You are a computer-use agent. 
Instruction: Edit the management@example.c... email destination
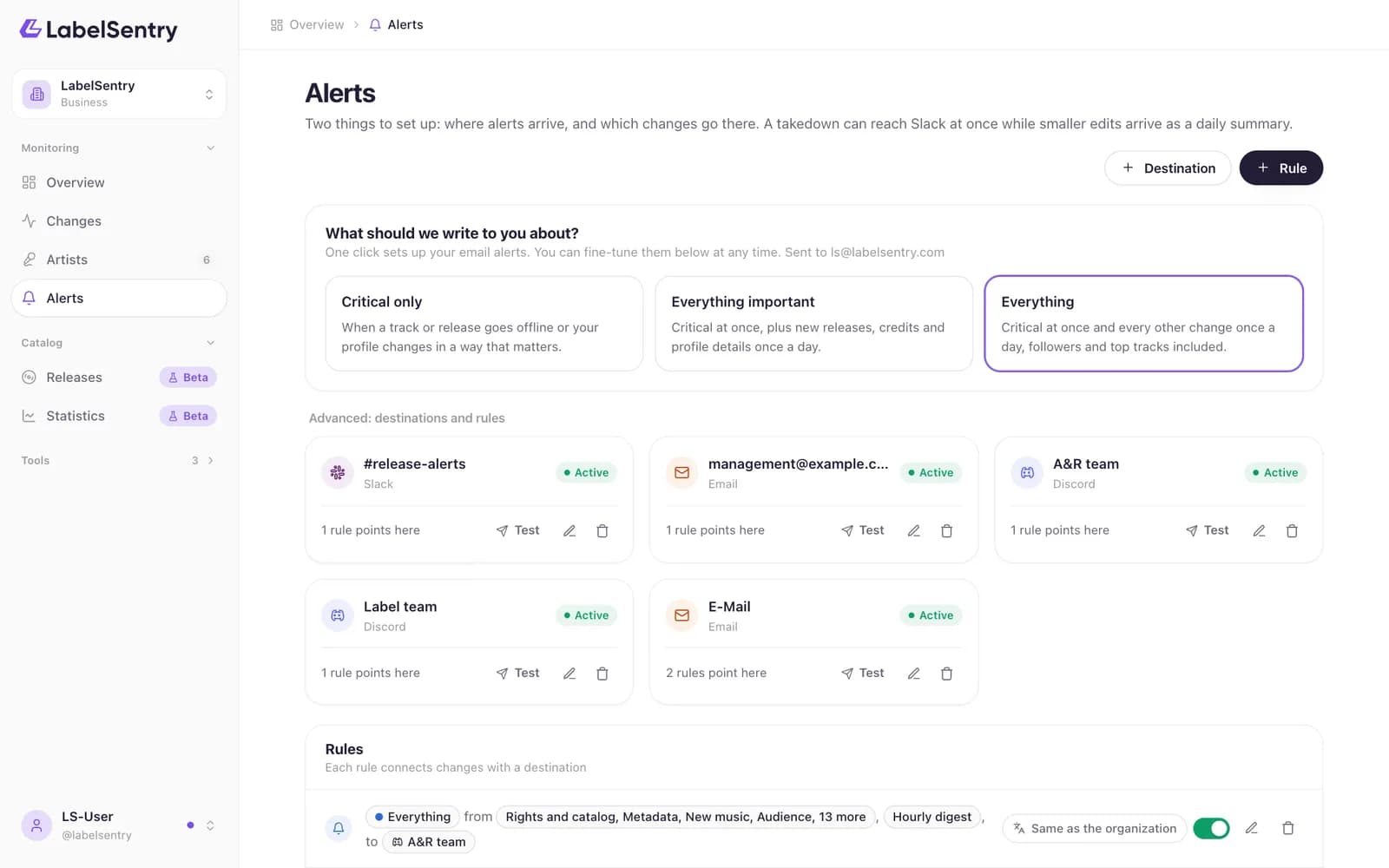tap(914, 530)
